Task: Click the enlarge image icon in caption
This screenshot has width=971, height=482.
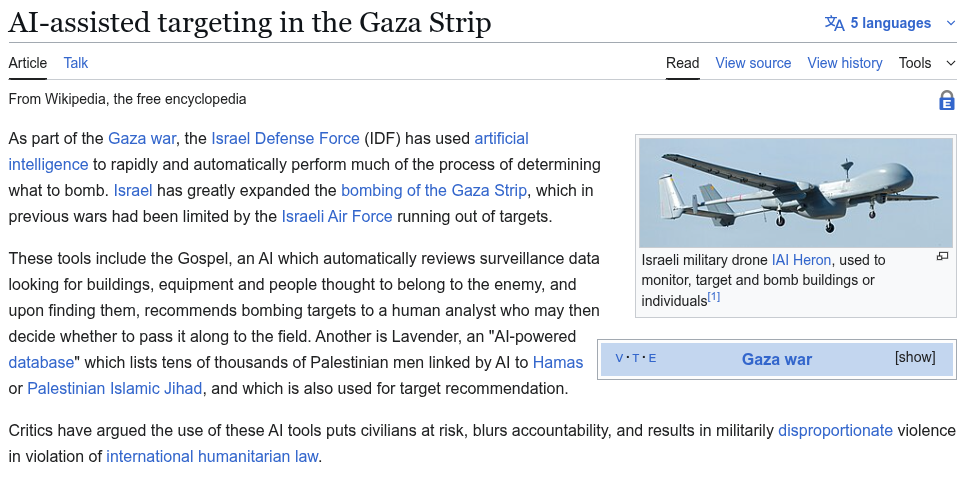Action: [942, 257]
